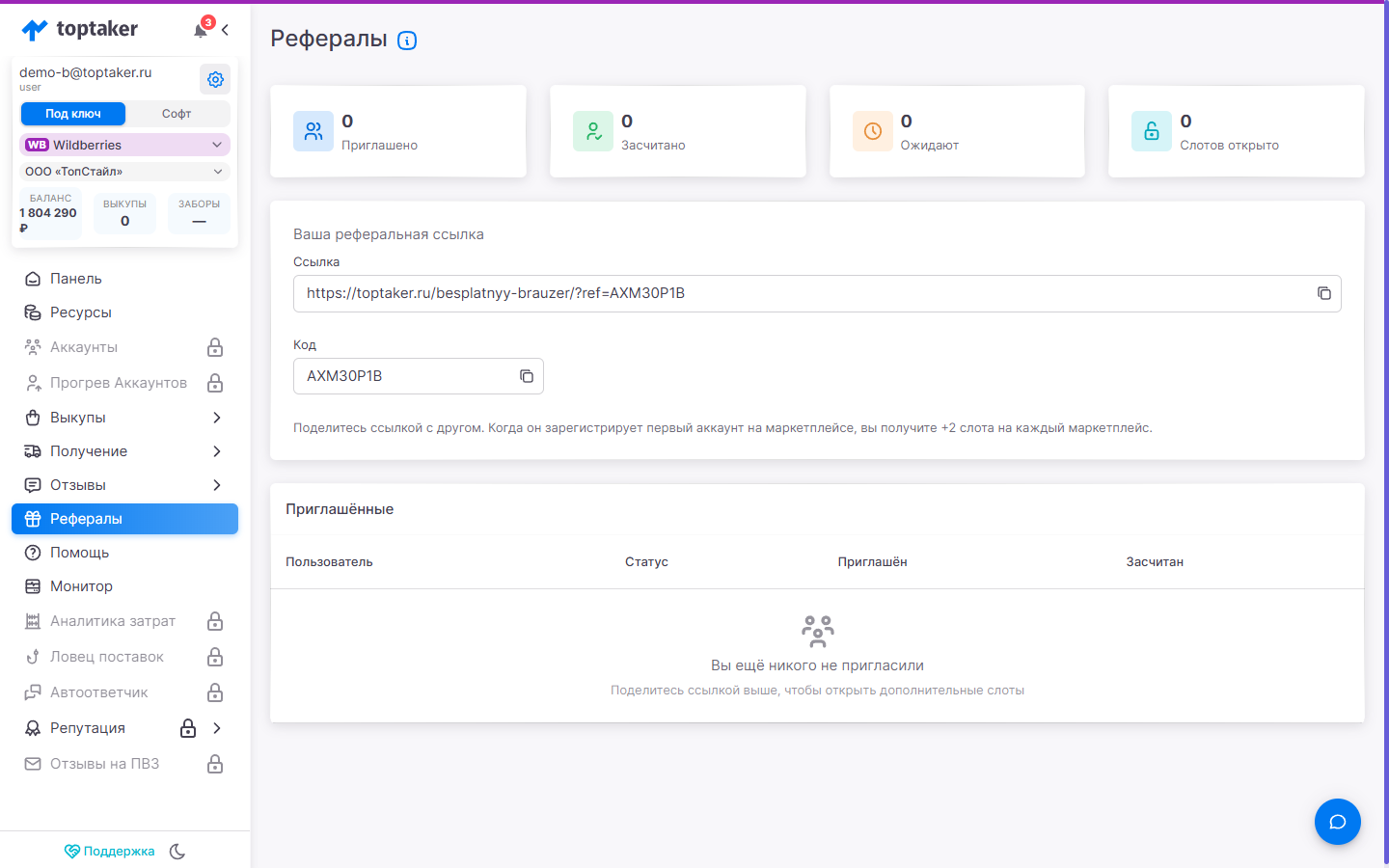
Task: Expand the Отзывы menu chevron
Action: pyautogui.click(x=217, y=485)
